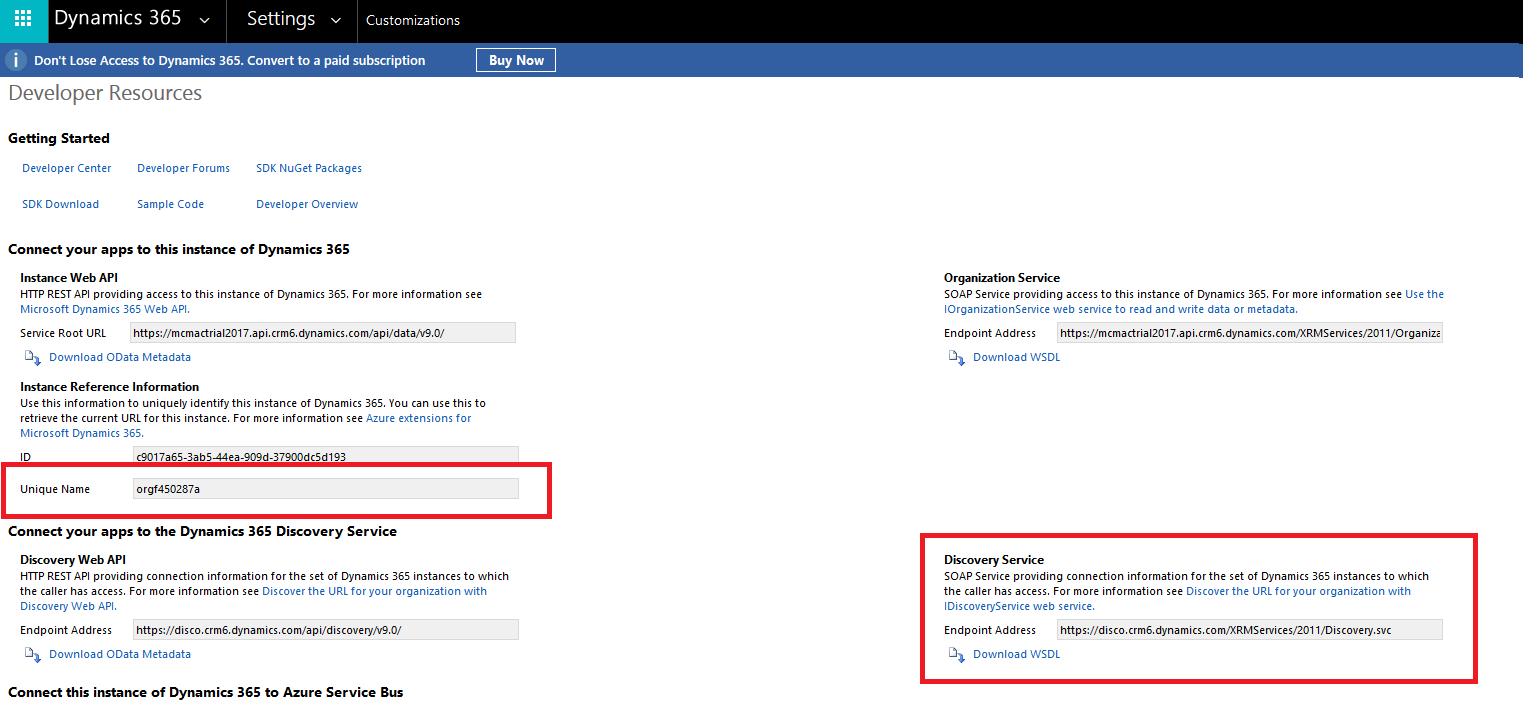Open the Sample Code link
The image size is (1523, 710).
pos(170,204)
